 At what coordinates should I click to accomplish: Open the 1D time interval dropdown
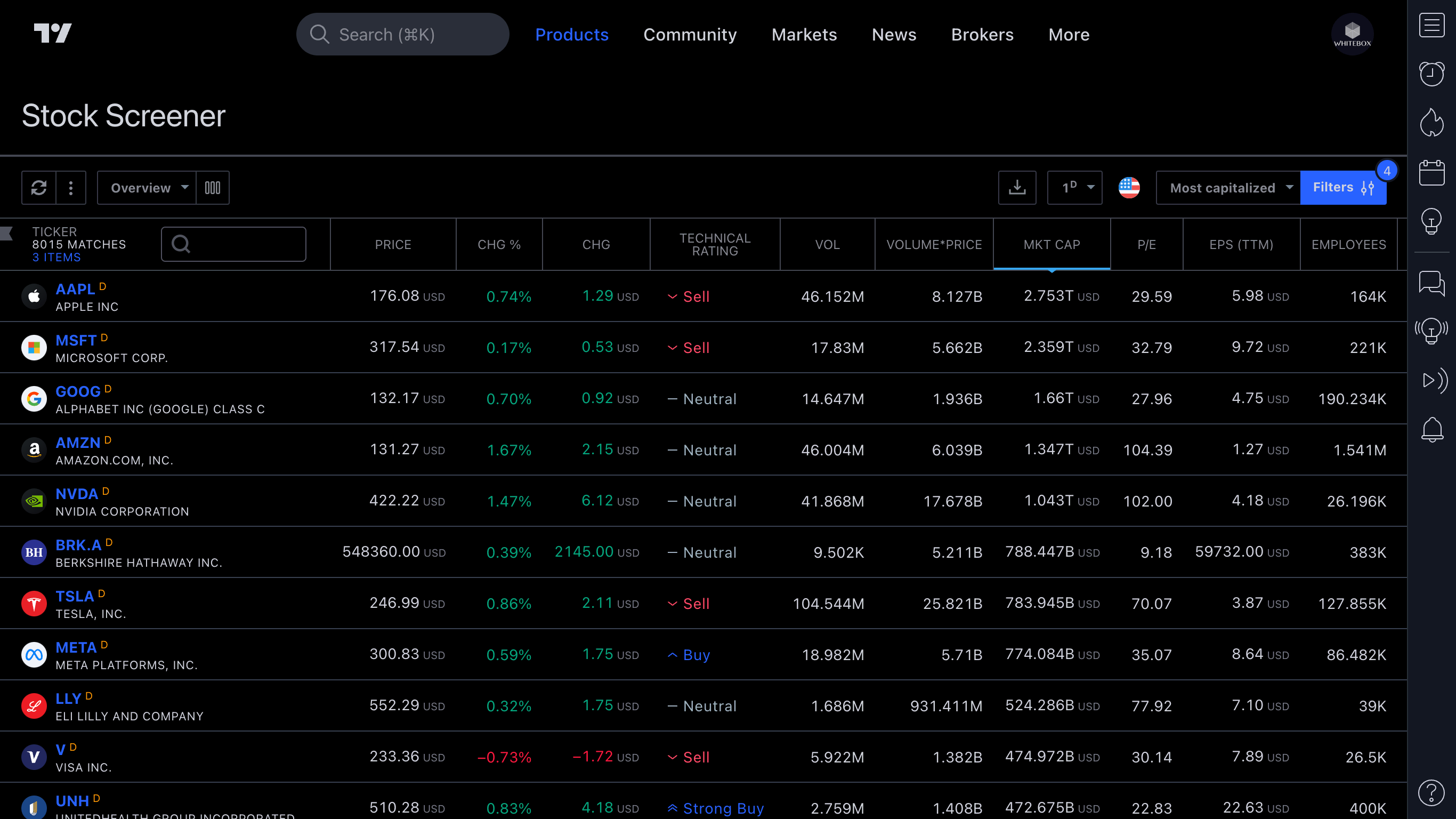[1074, 188]
